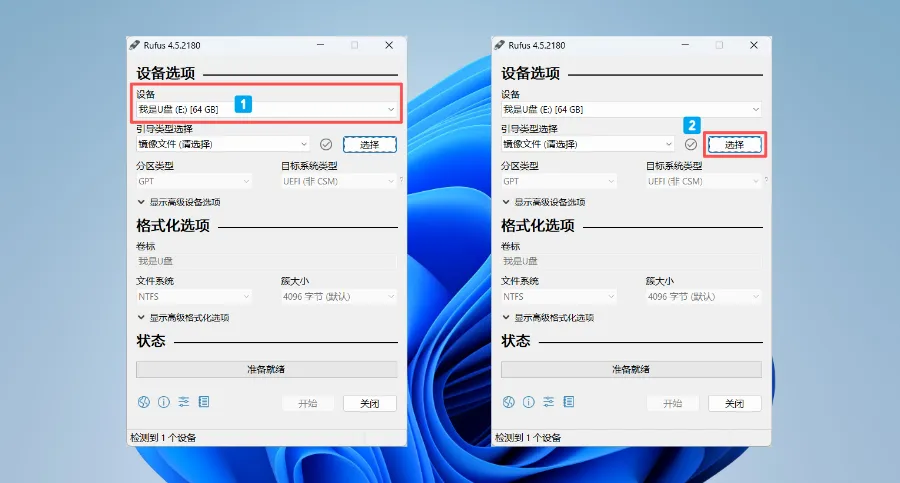The image size is (900, 483).
Task: Click the target system help question mark, right window
Action: [766, 180]
